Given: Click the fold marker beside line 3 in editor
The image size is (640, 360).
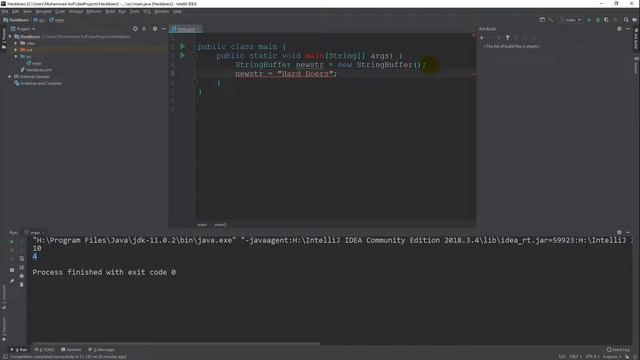Looking at the screenshot, I should tap(195, 56).
